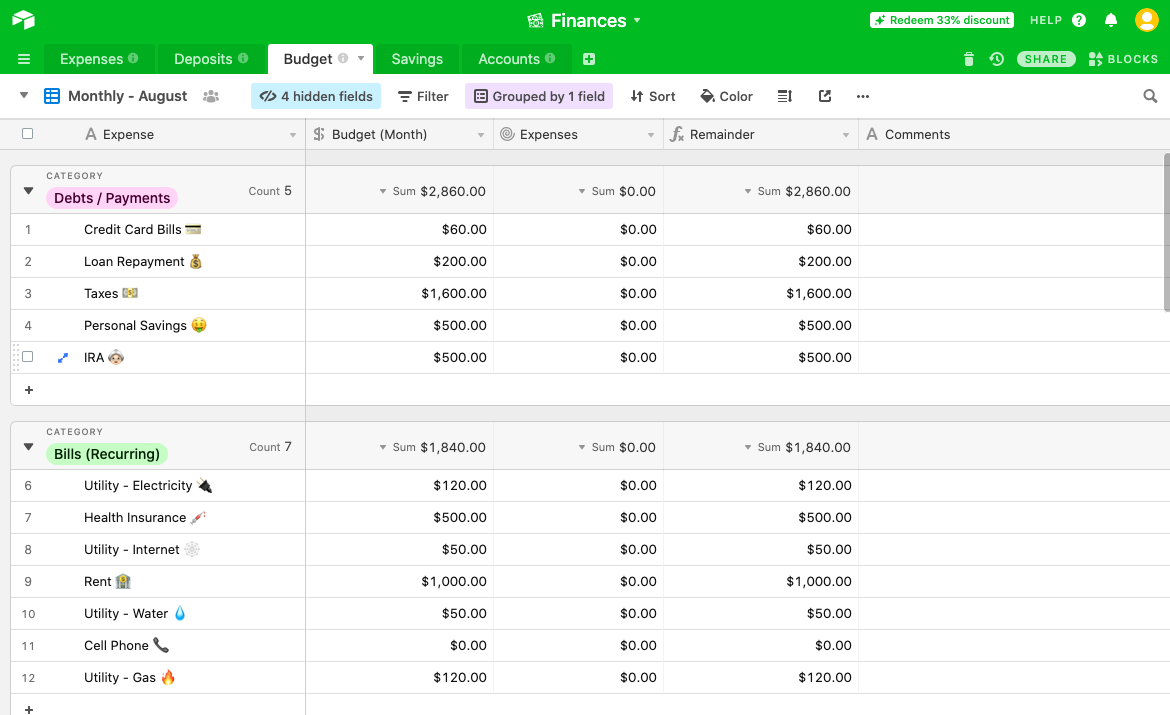Collapse the Debts / Payments group
The width and height of the screenshot is (1170, 715).
coord(28,190)
